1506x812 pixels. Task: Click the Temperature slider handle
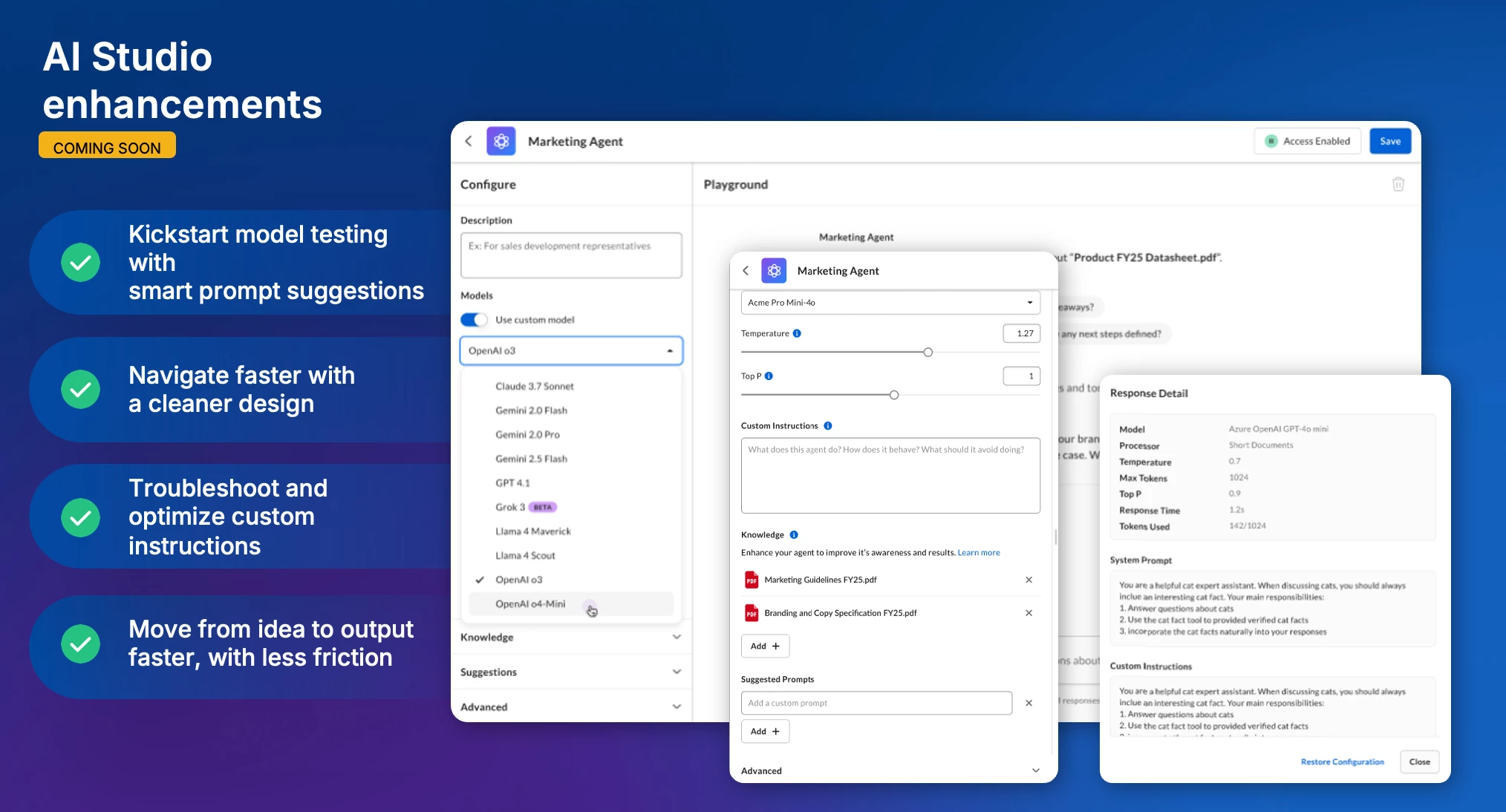pyautogui.click(x=928, y=353)
